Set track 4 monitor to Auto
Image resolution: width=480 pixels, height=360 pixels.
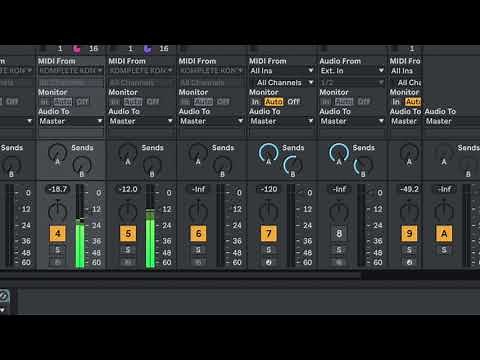(63, 102)
